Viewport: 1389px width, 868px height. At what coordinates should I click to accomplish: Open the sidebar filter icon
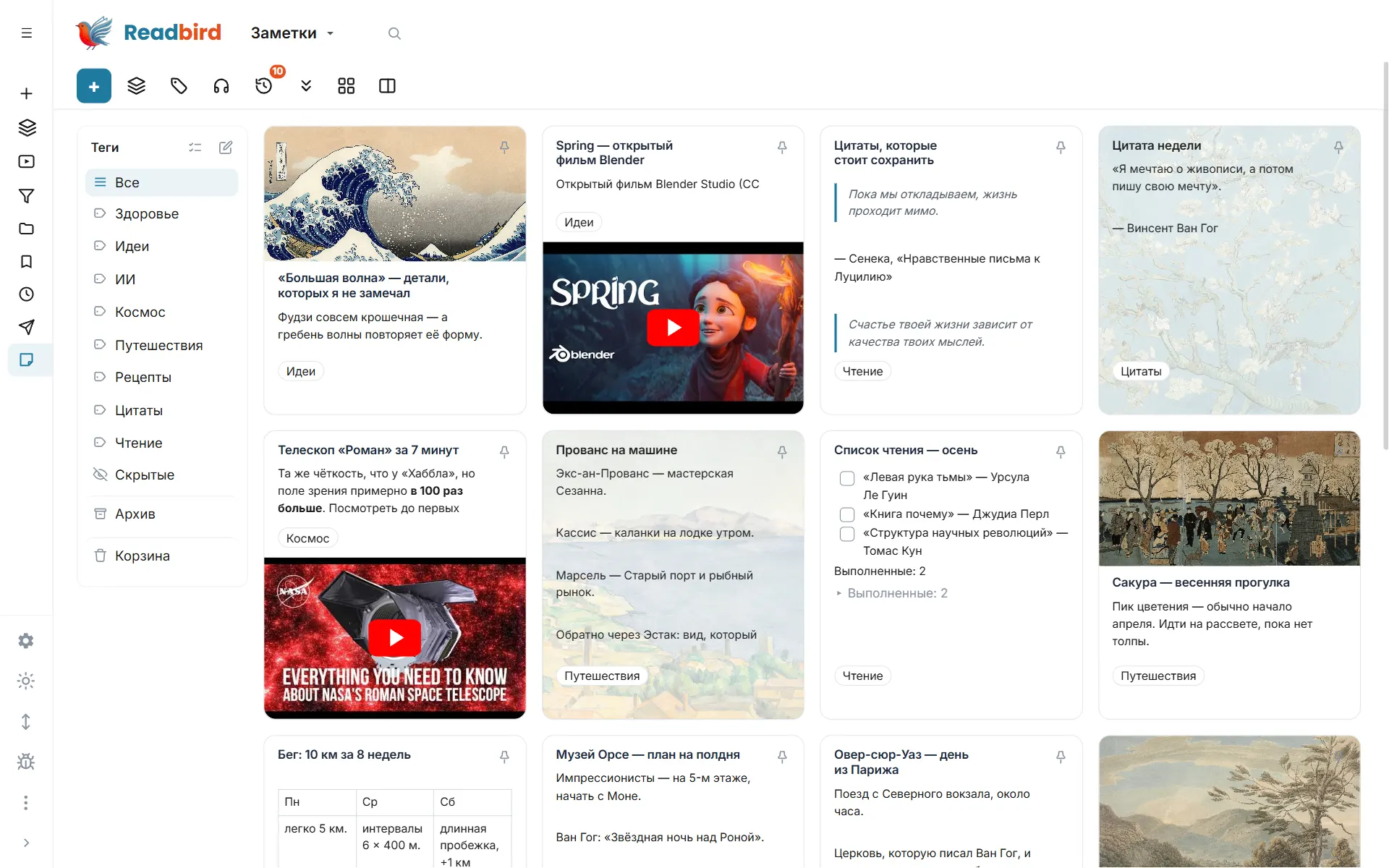[27, 196]
